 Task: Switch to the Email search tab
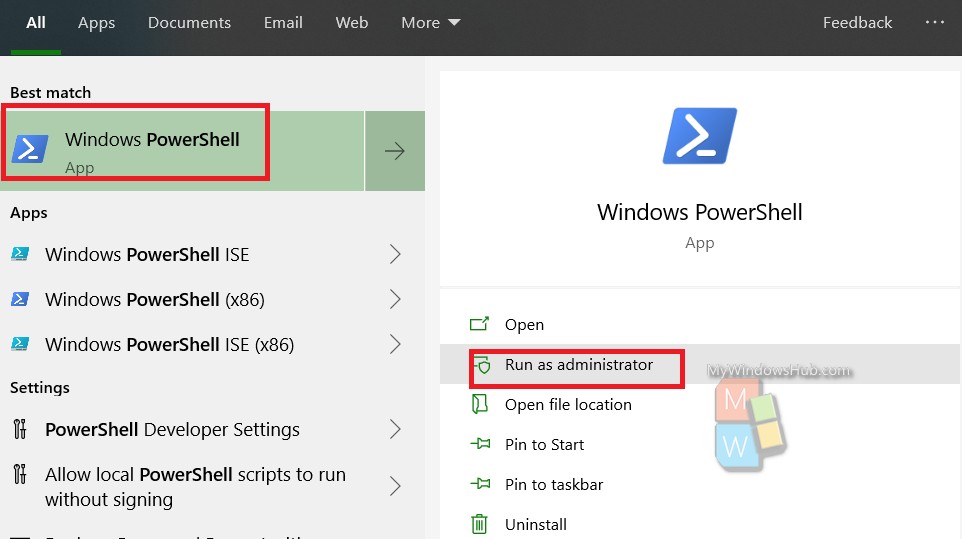(x=283, y=23)
